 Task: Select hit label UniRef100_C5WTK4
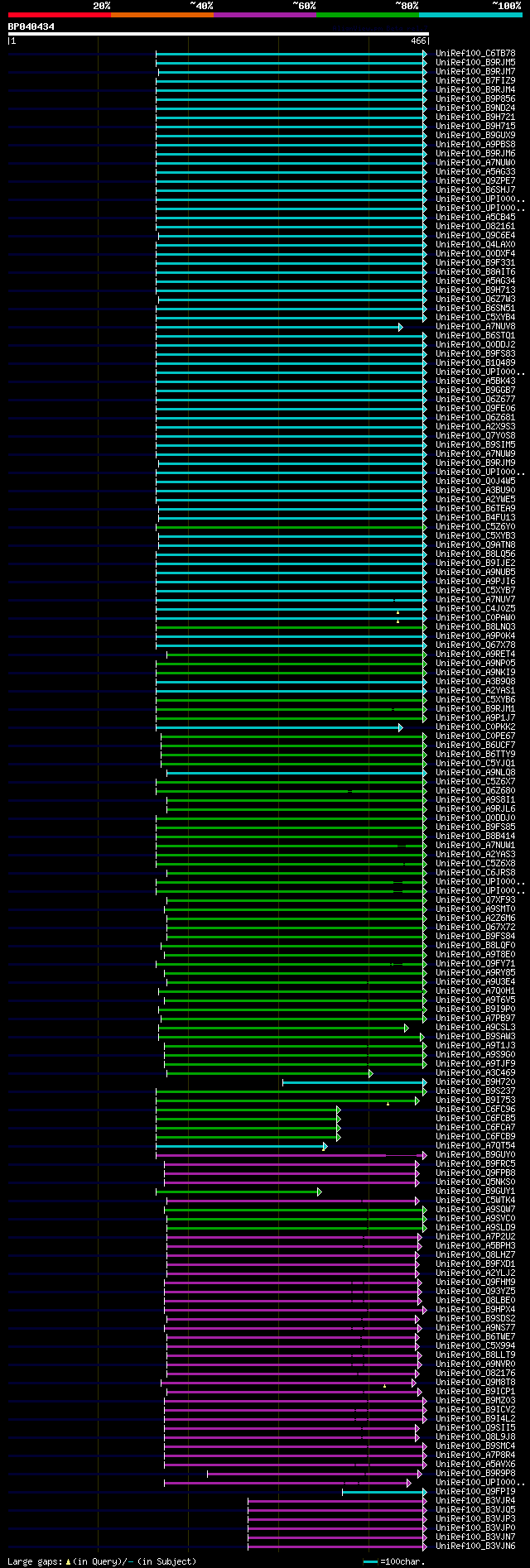pyautogui.click(x=475, y=1200)
